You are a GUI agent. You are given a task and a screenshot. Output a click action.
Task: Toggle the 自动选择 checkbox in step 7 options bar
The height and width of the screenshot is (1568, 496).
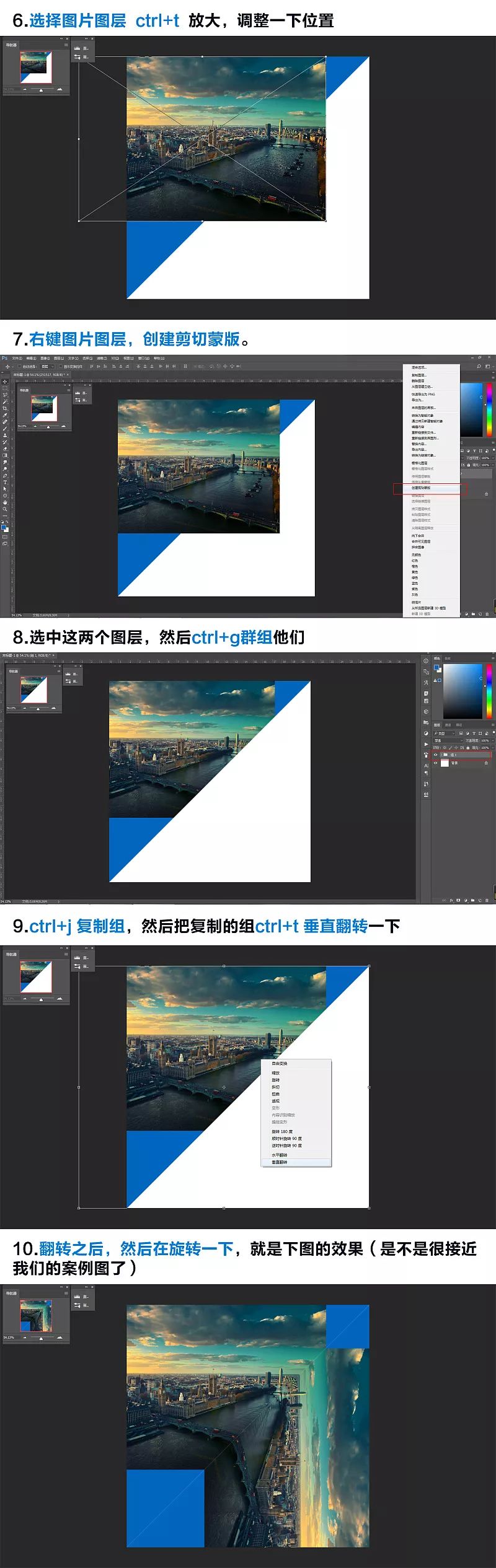click(19, 366)
